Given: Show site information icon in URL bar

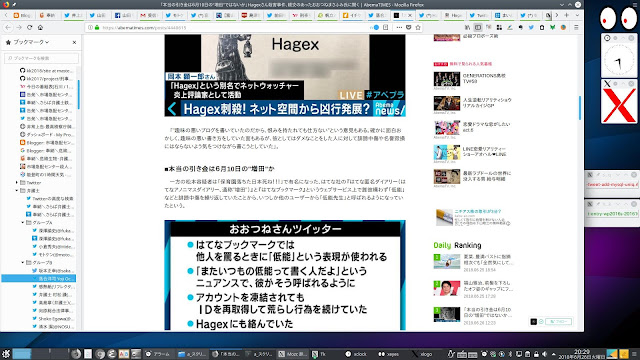Looking at the screenshot, I should pos(90,27).
